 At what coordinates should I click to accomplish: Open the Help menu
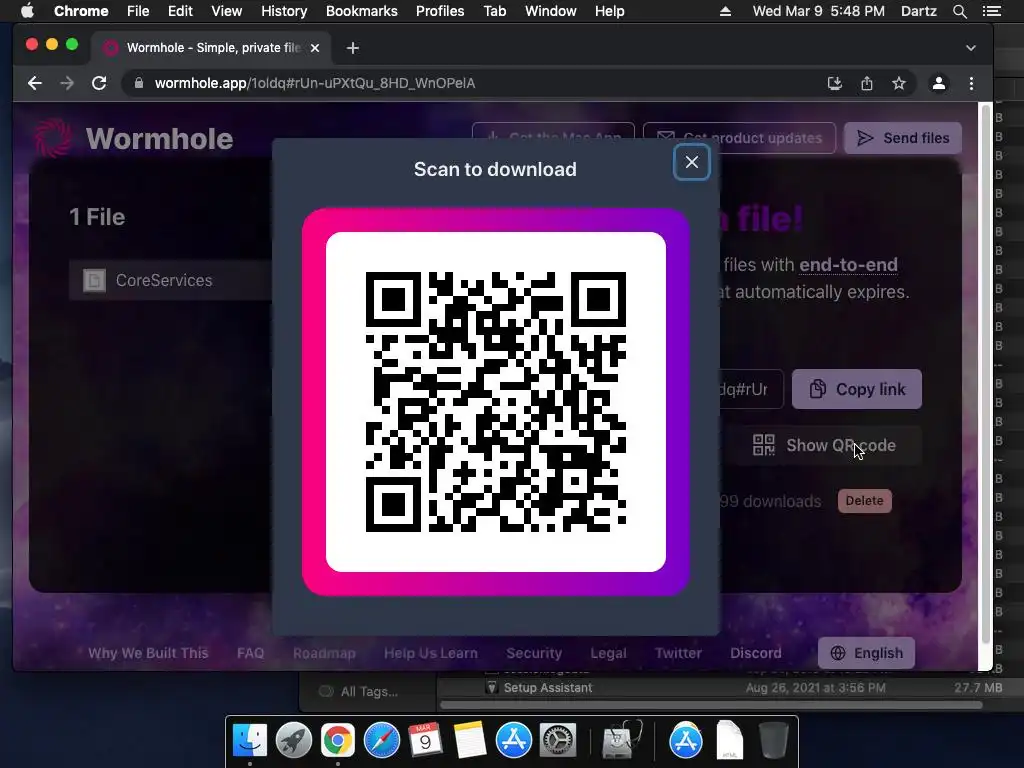click(x=609, y=11)
